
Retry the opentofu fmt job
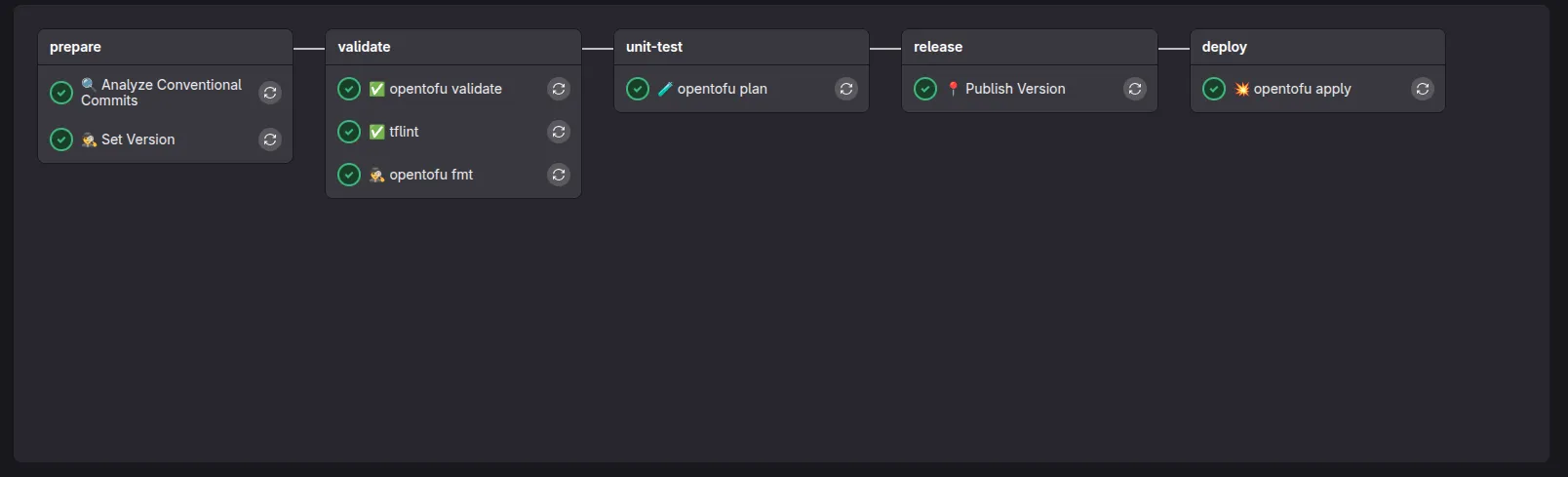[559, 175]
